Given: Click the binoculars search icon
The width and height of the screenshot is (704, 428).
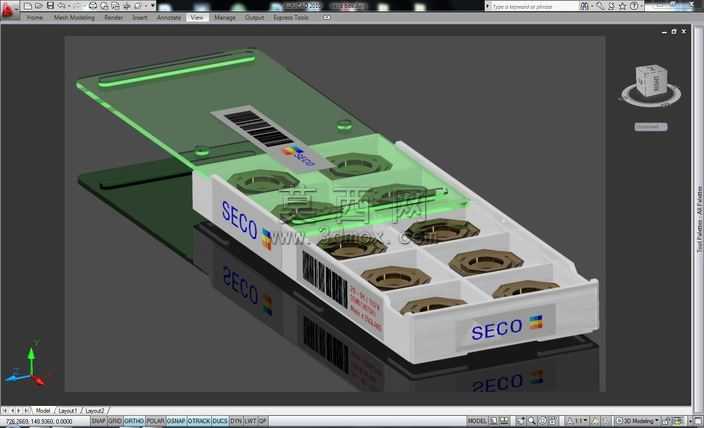Looking at the screenshot, I should [x=585, y=6].
